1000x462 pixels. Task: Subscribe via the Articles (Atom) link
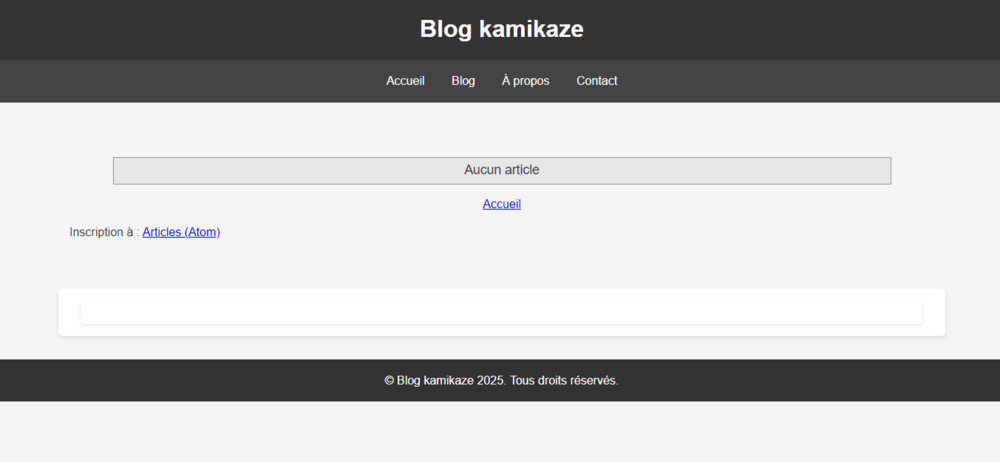click(181, 232)
